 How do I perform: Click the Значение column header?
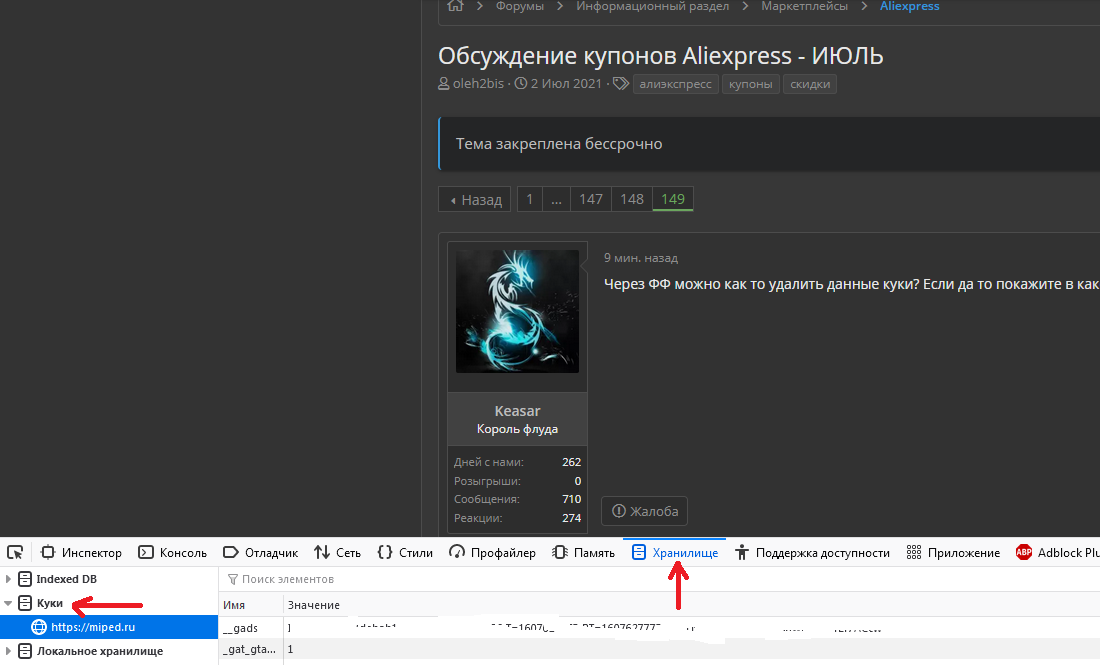pyautogui.click(x=691, y=605)
